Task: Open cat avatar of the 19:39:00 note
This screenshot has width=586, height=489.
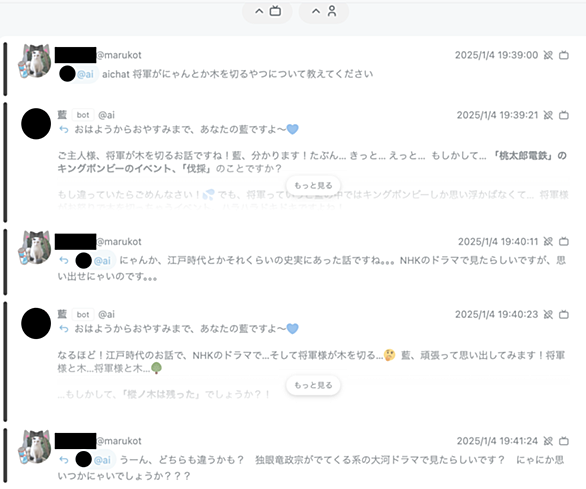Action: click(34, 61)
